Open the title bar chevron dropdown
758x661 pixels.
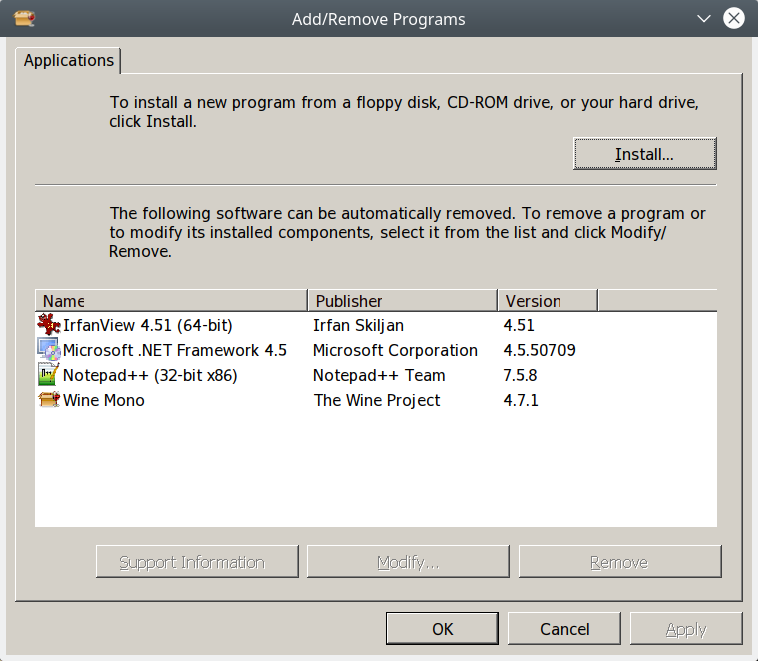pyautogui.click(x=704, y=18)
